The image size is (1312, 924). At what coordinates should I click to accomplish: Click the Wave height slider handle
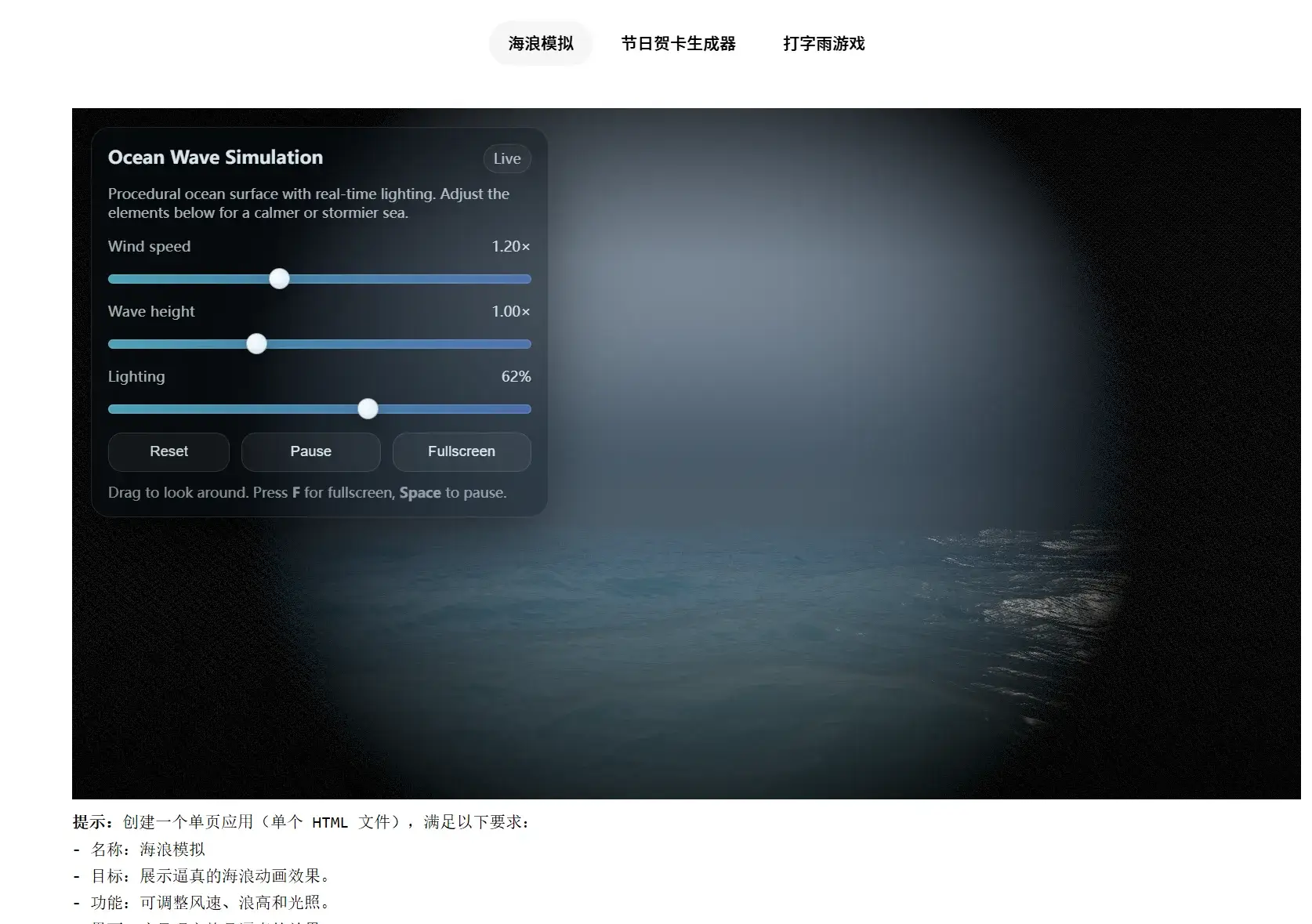pos(257,344)
